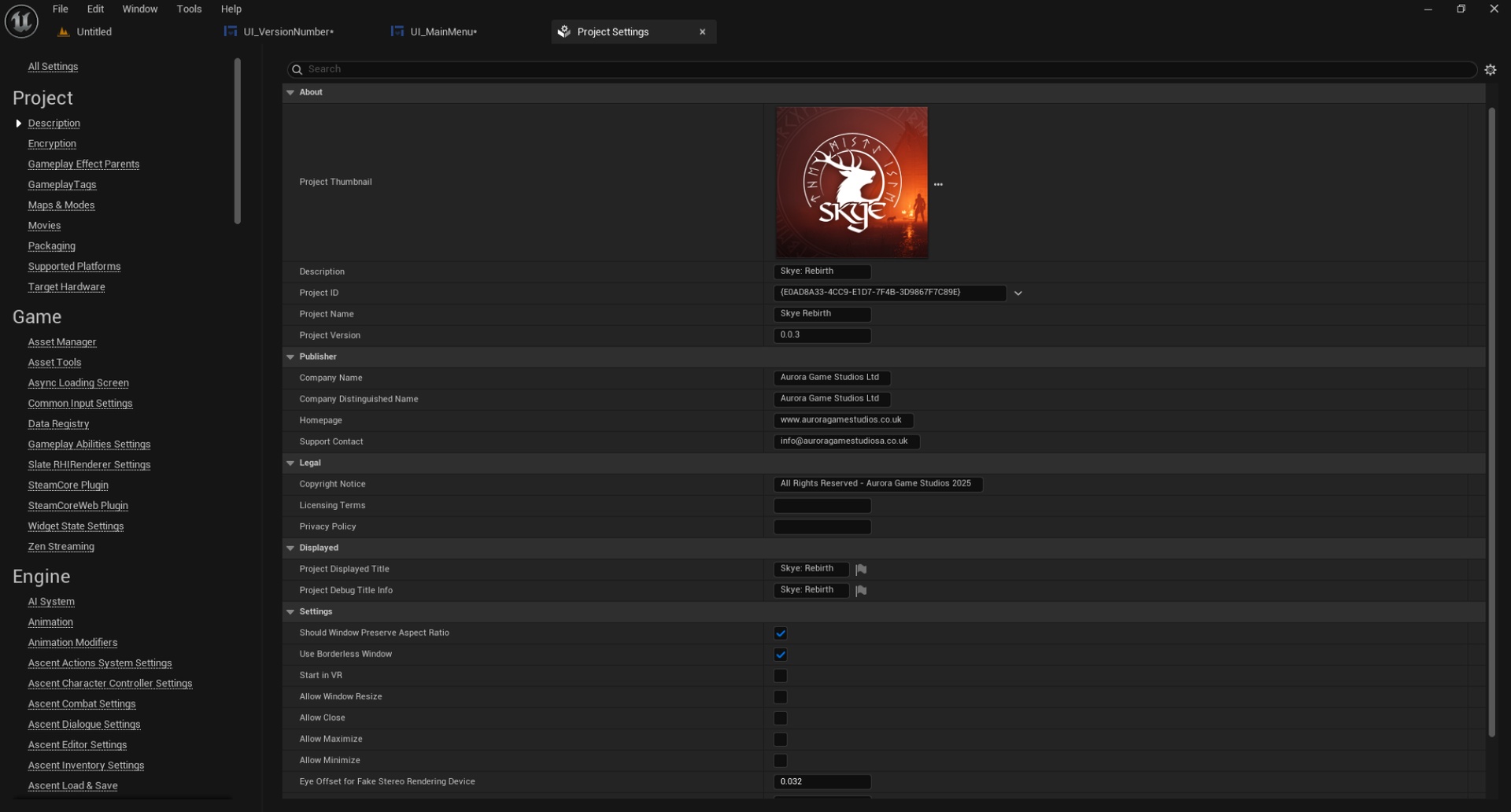This screenshot has width=1511, height=812.
Task: Click the Unreal Engine logo icon
Action: (x=21, y=21)
